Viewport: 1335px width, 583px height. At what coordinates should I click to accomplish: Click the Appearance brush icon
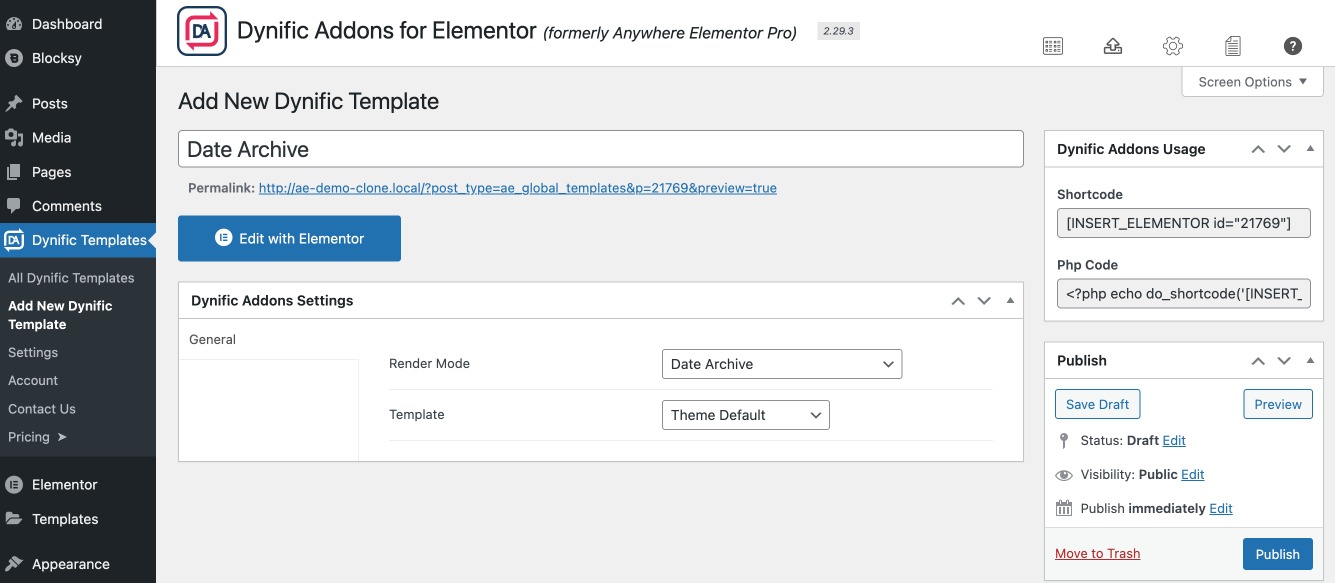click(14, 564)
